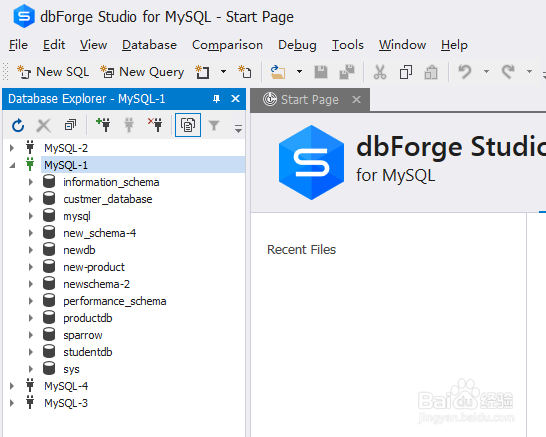546x437 pixels.
Task: Click the New Connection plug icon
Action: (x=103, y=125)
